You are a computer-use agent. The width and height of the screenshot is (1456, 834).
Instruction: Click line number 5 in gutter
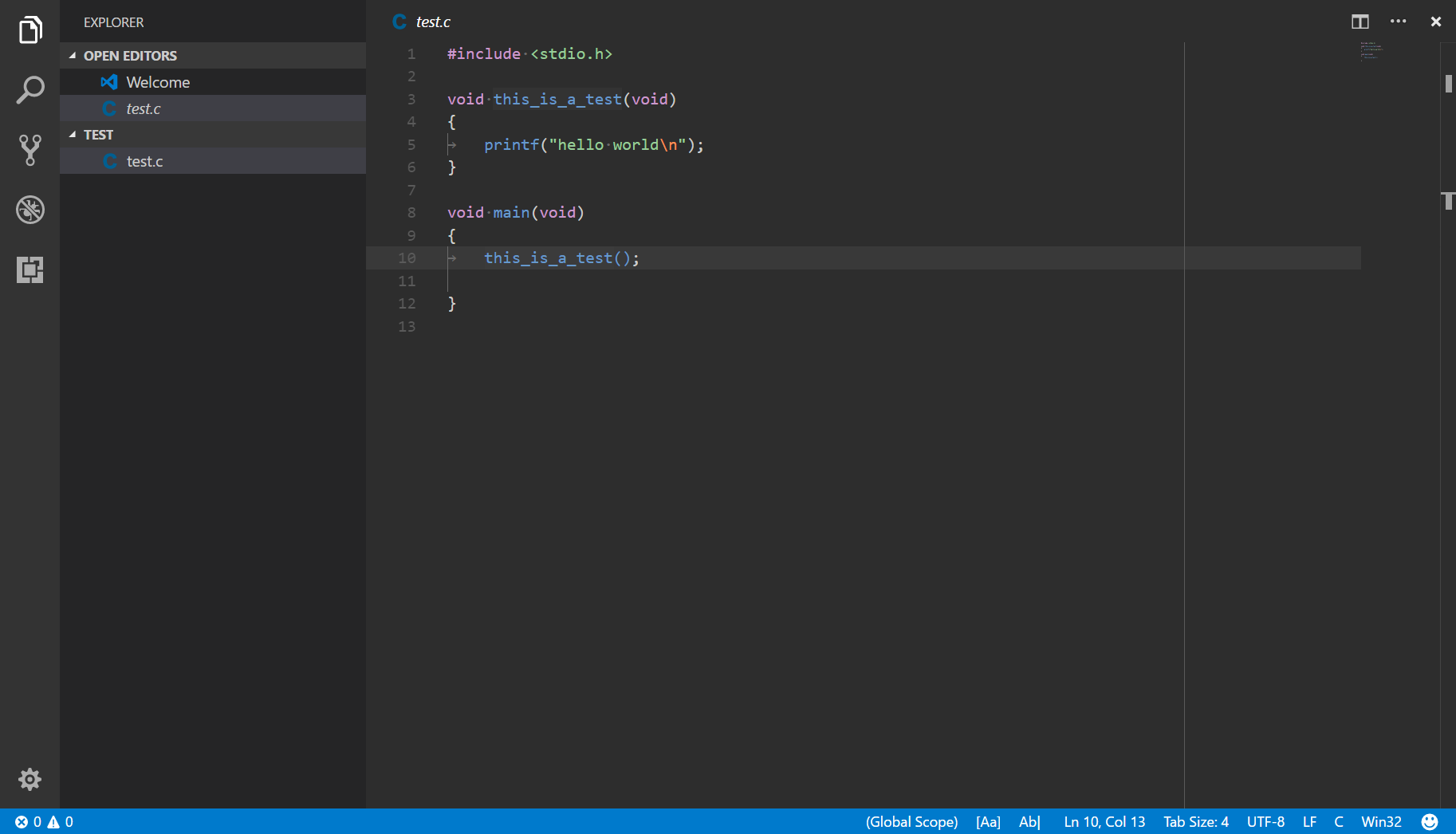click(411, 144)
